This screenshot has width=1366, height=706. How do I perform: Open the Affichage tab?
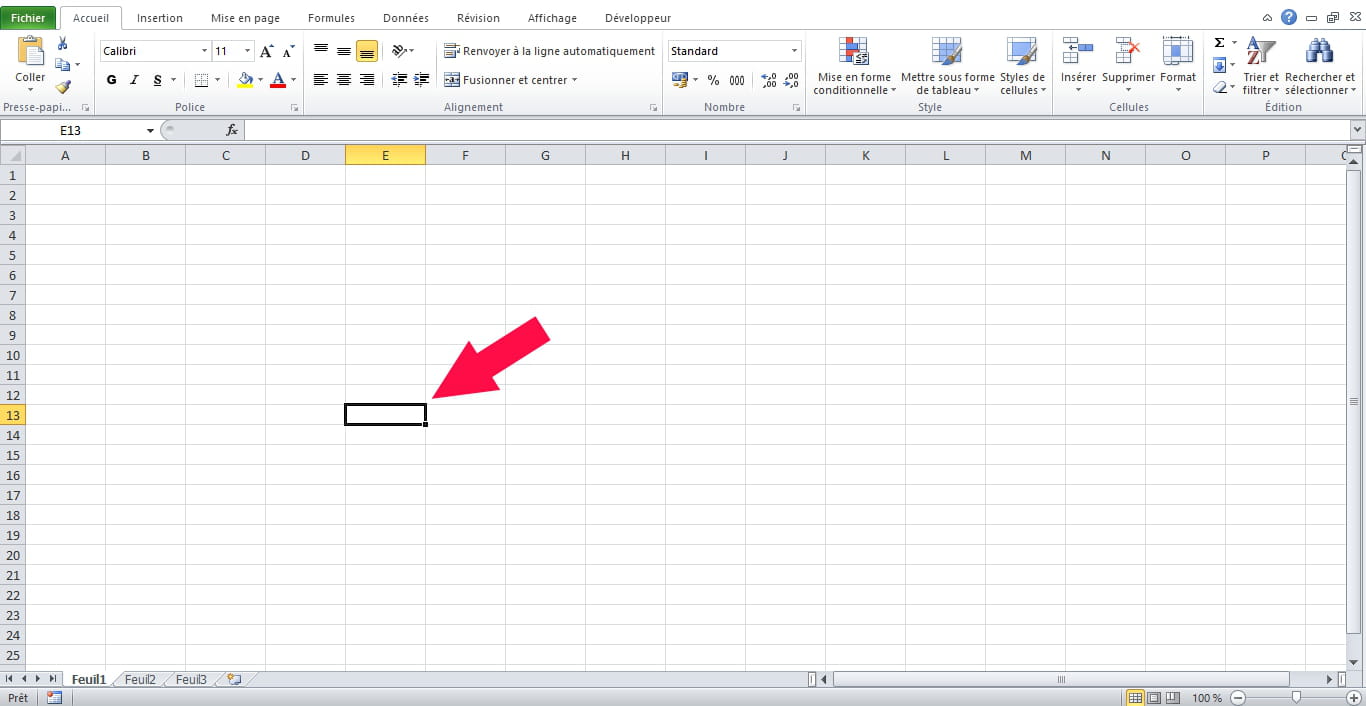pyautogui.click(x=552, y=18)
